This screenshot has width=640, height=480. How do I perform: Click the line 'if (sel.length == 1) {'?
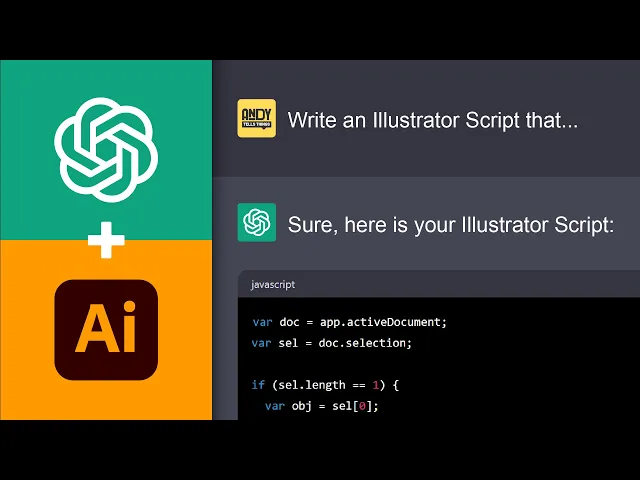[325, 385]
